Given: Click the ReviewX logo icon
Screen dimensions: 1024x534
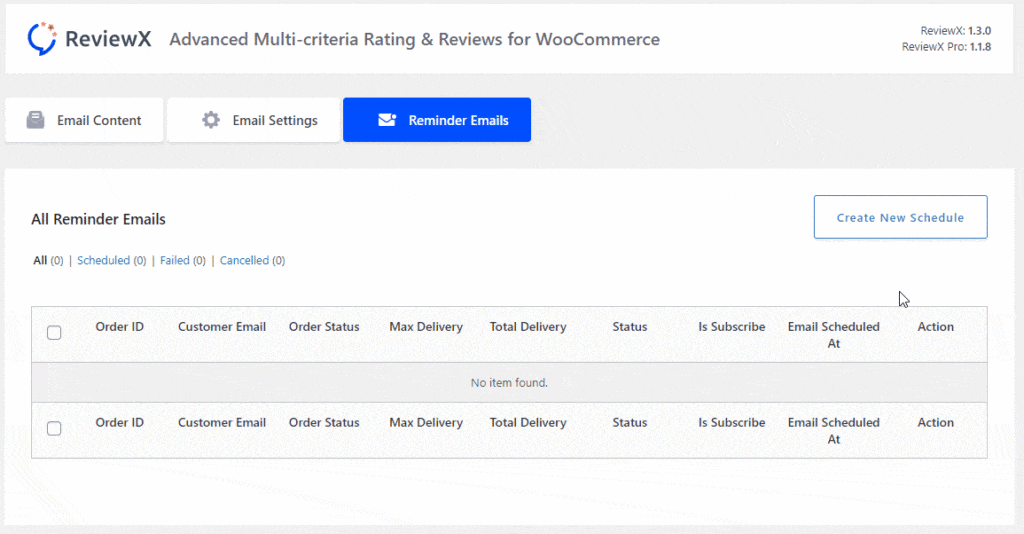Looking at the screenshot, I should tap(42, 39).
